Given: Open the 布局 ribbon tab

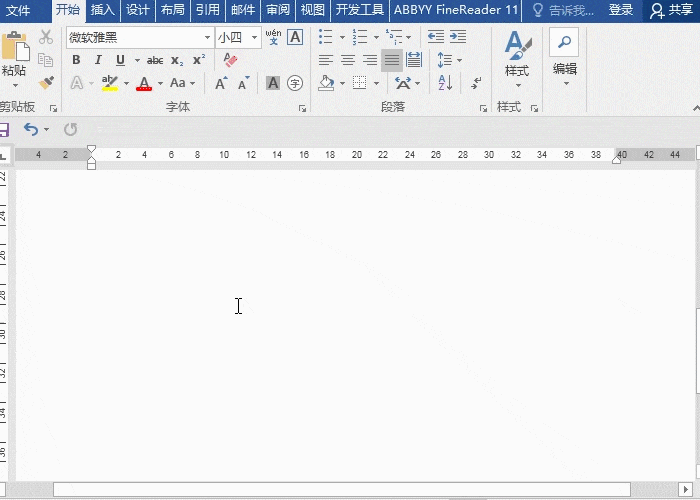Looking at the screenshot, I should click(172, 10).
